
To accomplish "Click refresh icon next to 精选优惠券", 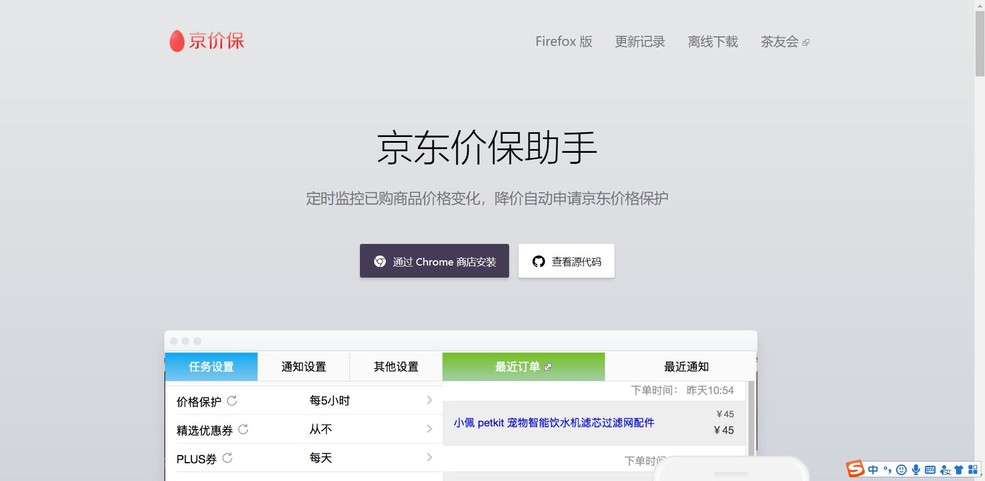I will [243, 430].
